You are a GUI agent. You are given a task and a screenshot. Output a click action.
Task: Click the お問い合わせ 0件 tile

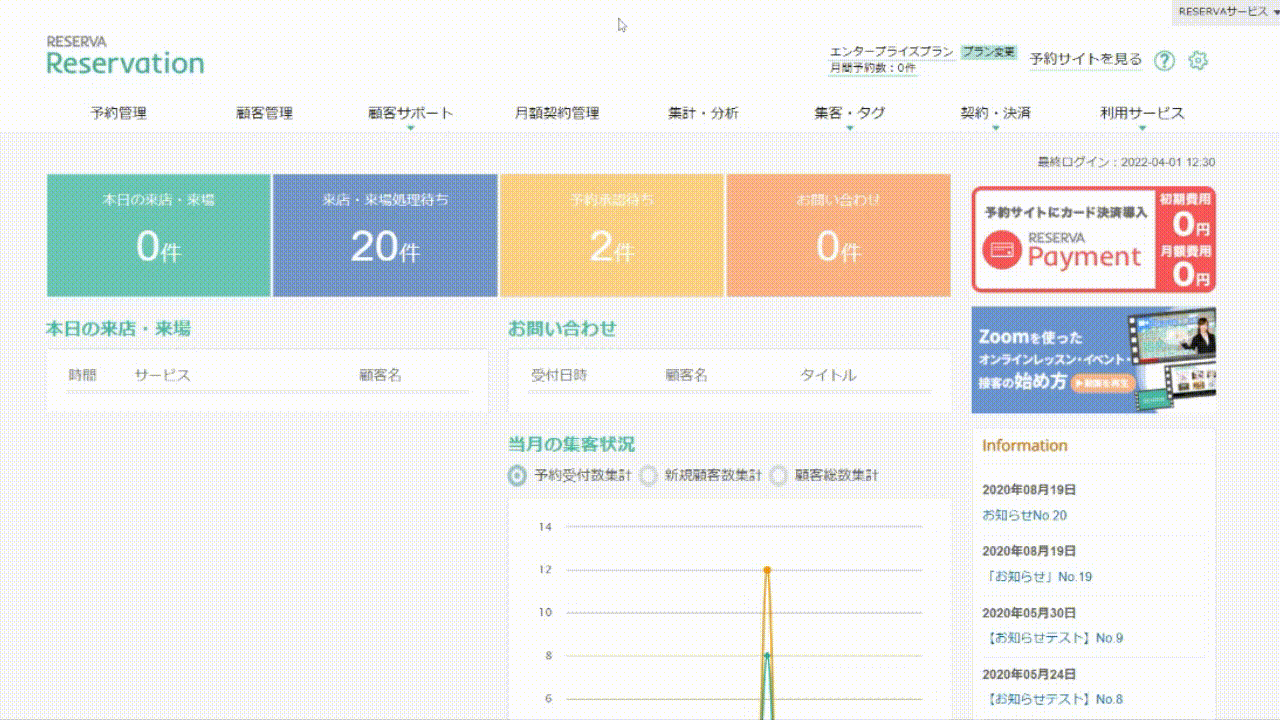click(839, 235)
